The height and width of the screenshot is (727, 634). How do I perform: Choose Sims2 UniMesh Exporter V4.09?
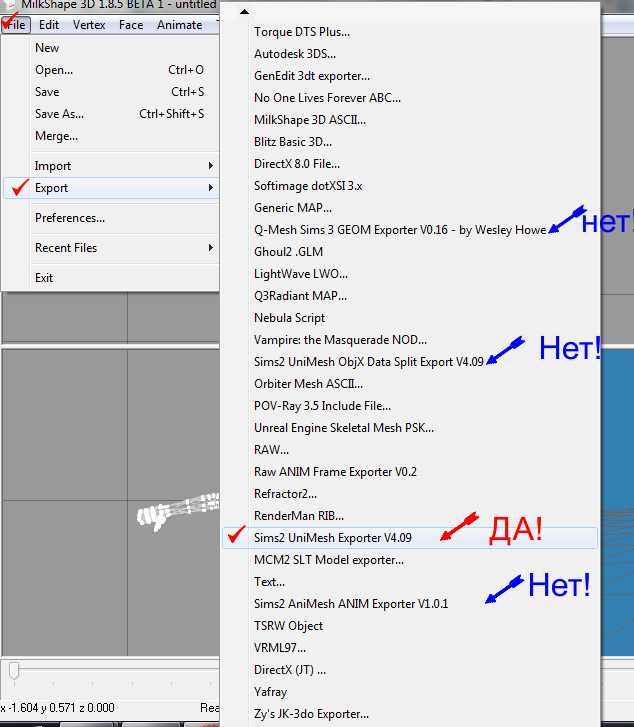(x=410, y=538)
